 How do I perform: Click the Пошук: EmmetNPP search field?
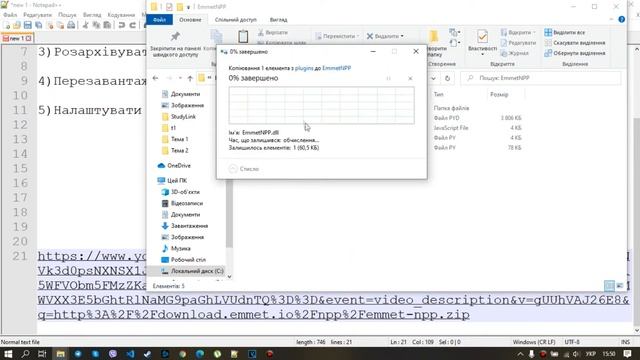pos(541,78)
